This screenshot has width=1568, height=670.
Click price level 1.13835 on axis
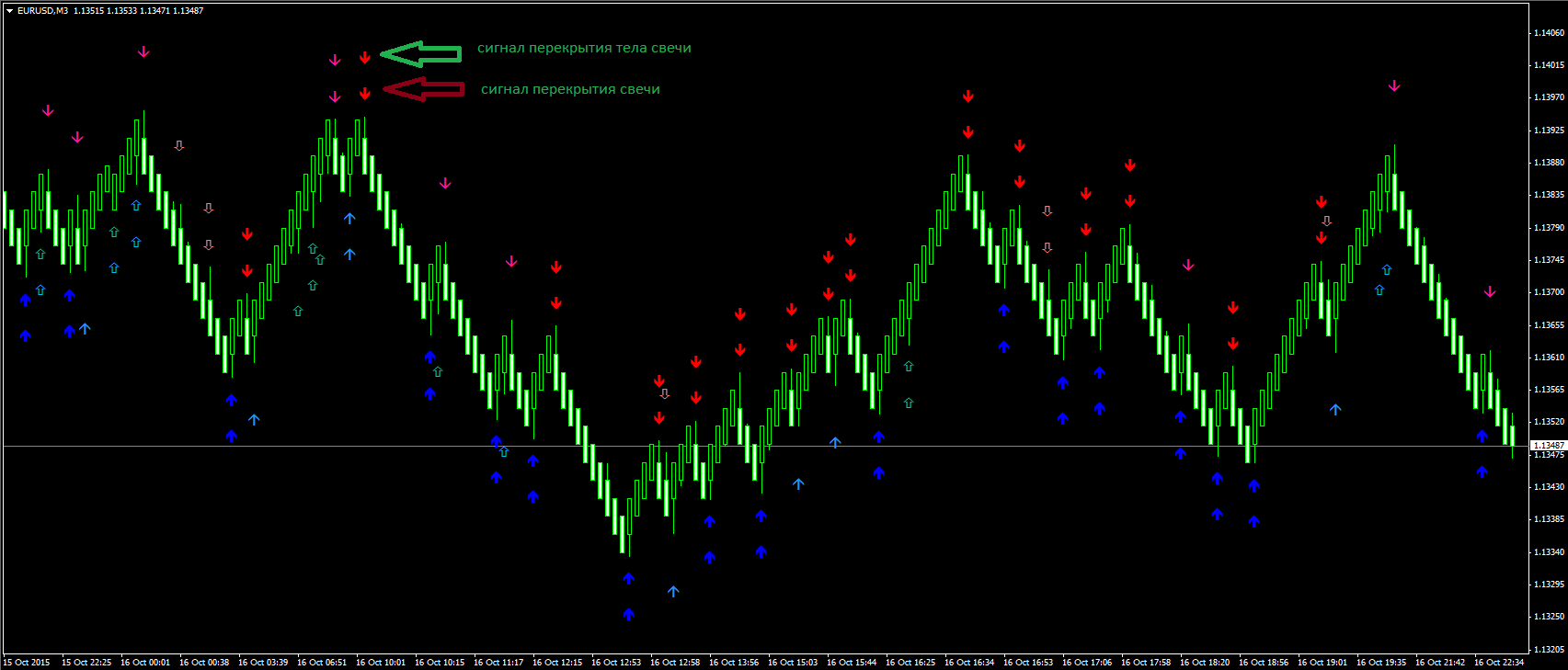[x=1549, y=195]
